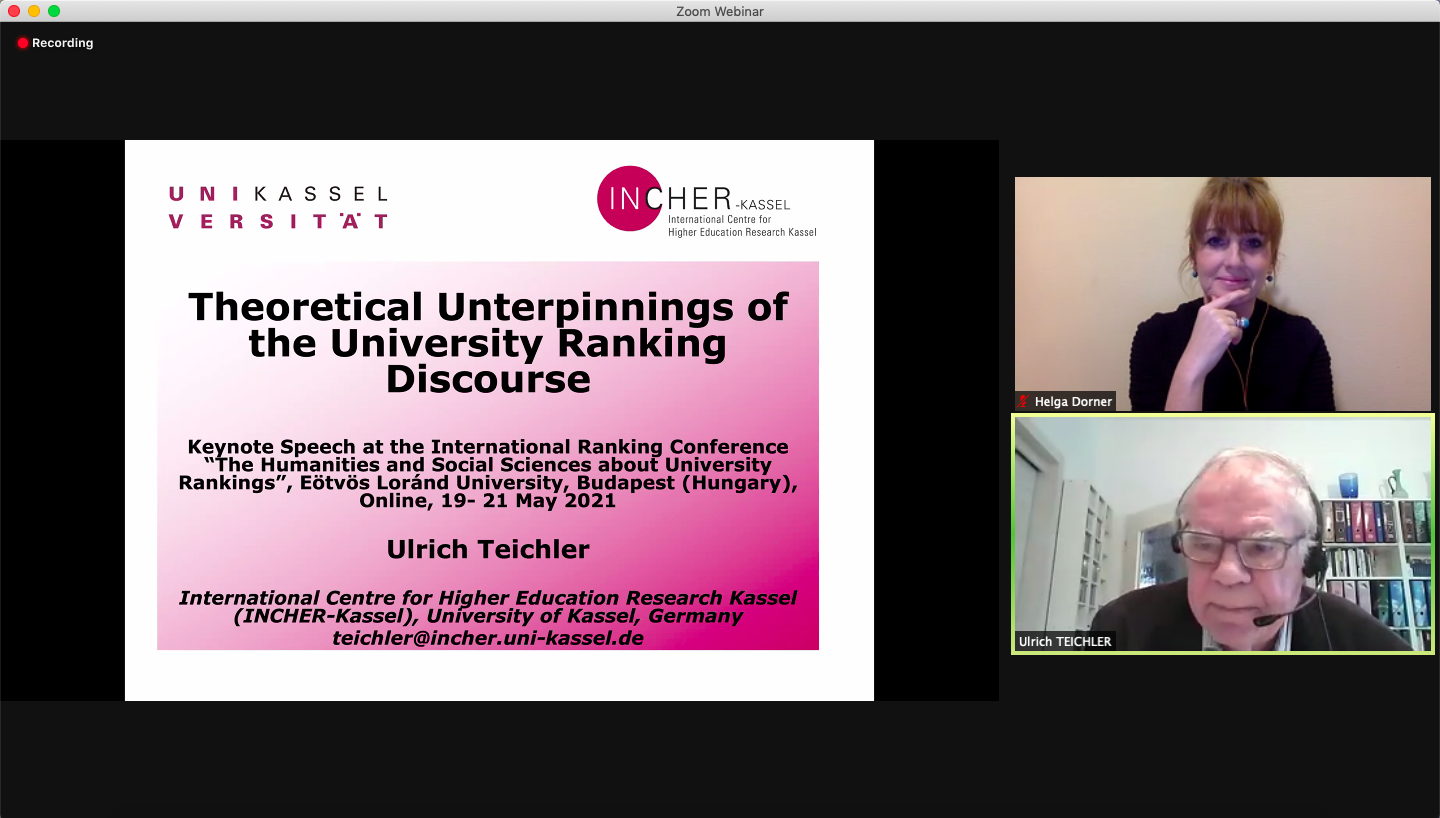Click the red Recording indicator dot
This screenshot has width=1440, height=818.
(23, 43)
